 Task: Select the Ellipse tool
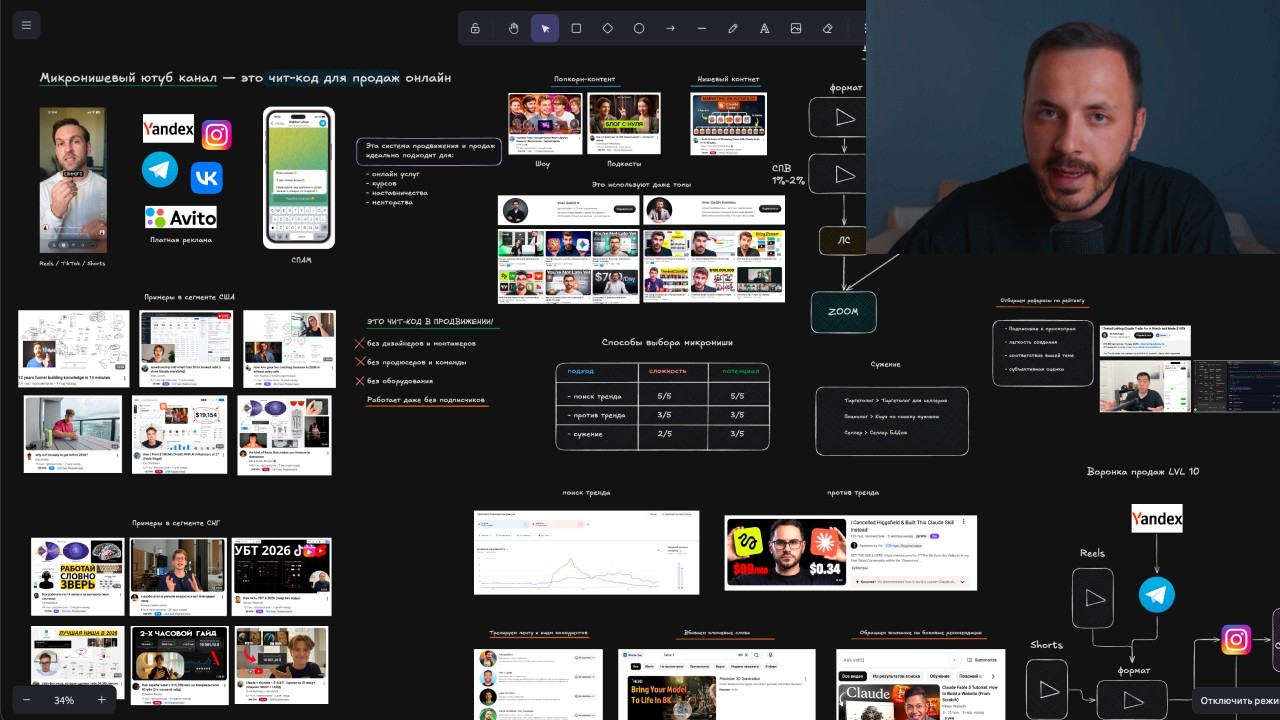point(639,28)
